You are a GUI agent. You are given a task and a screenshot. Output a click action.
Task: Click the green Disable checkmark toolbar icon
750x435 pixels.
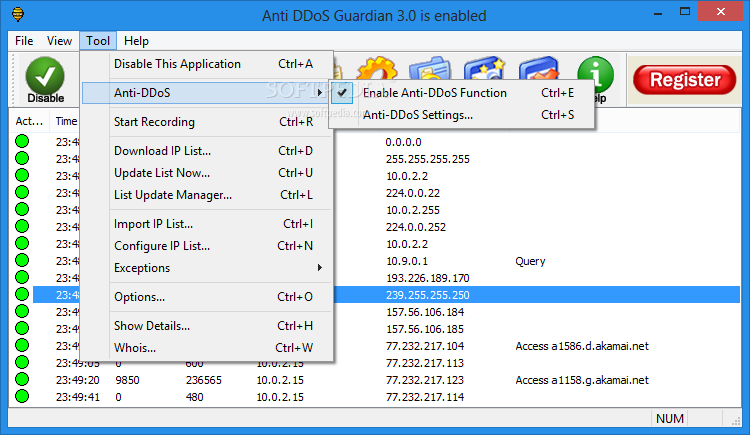(45, 79)
